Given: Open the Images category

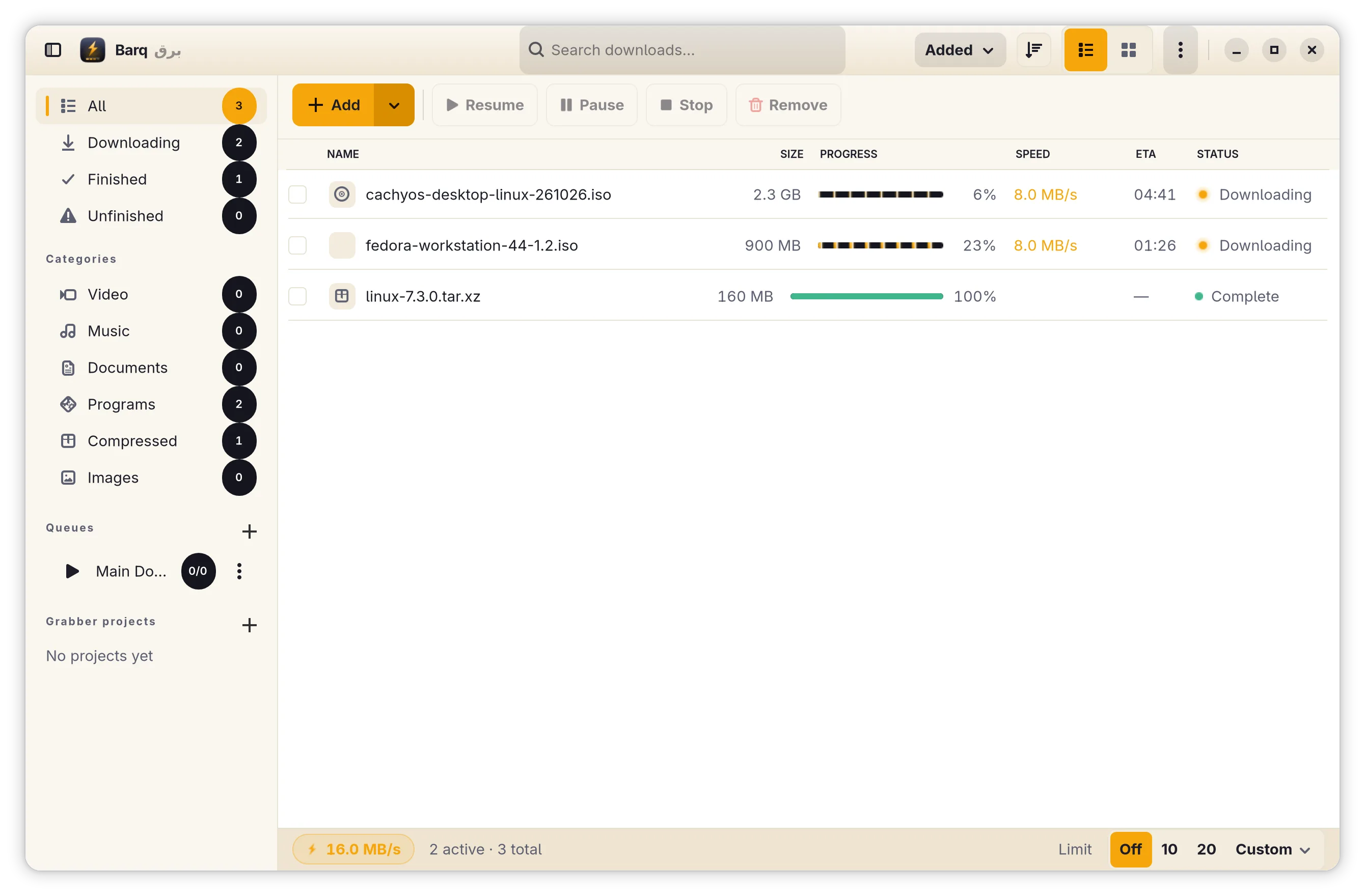Looking at the screenshot, I should coord(151,478).
